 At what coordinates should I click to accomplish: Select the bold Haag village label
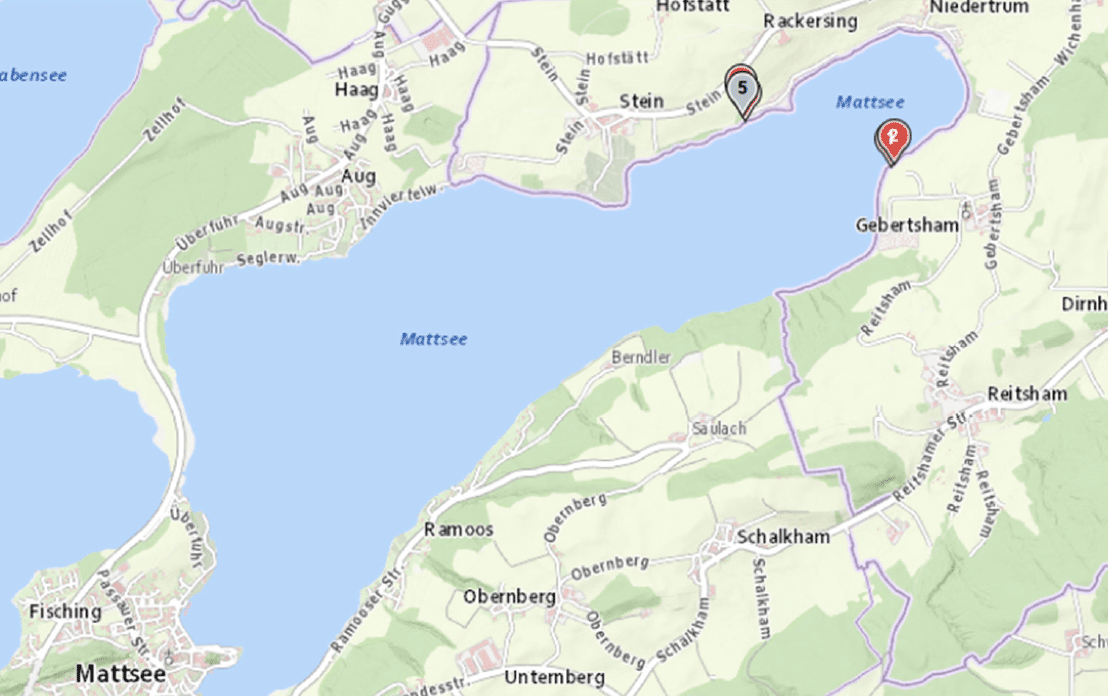pyautogui.click(x=356, y=90)
